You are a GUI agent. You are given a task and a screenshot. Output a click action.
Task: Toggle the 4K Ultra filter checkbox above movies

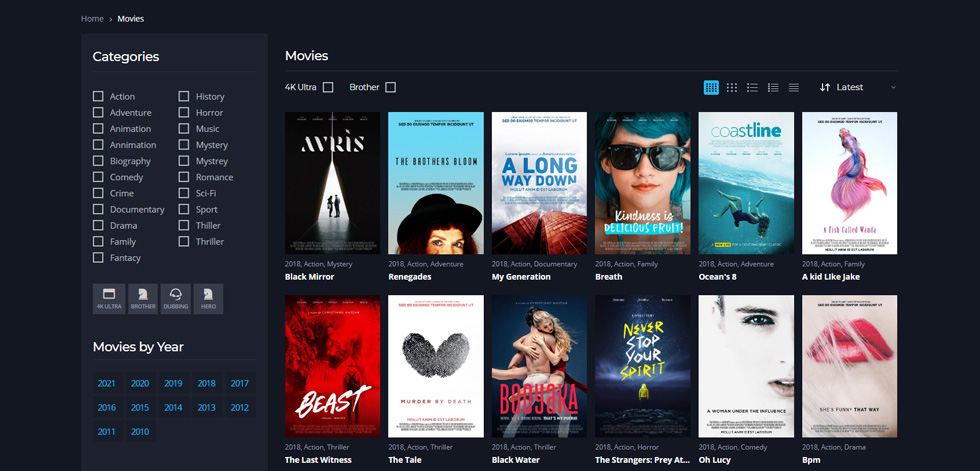328,87
